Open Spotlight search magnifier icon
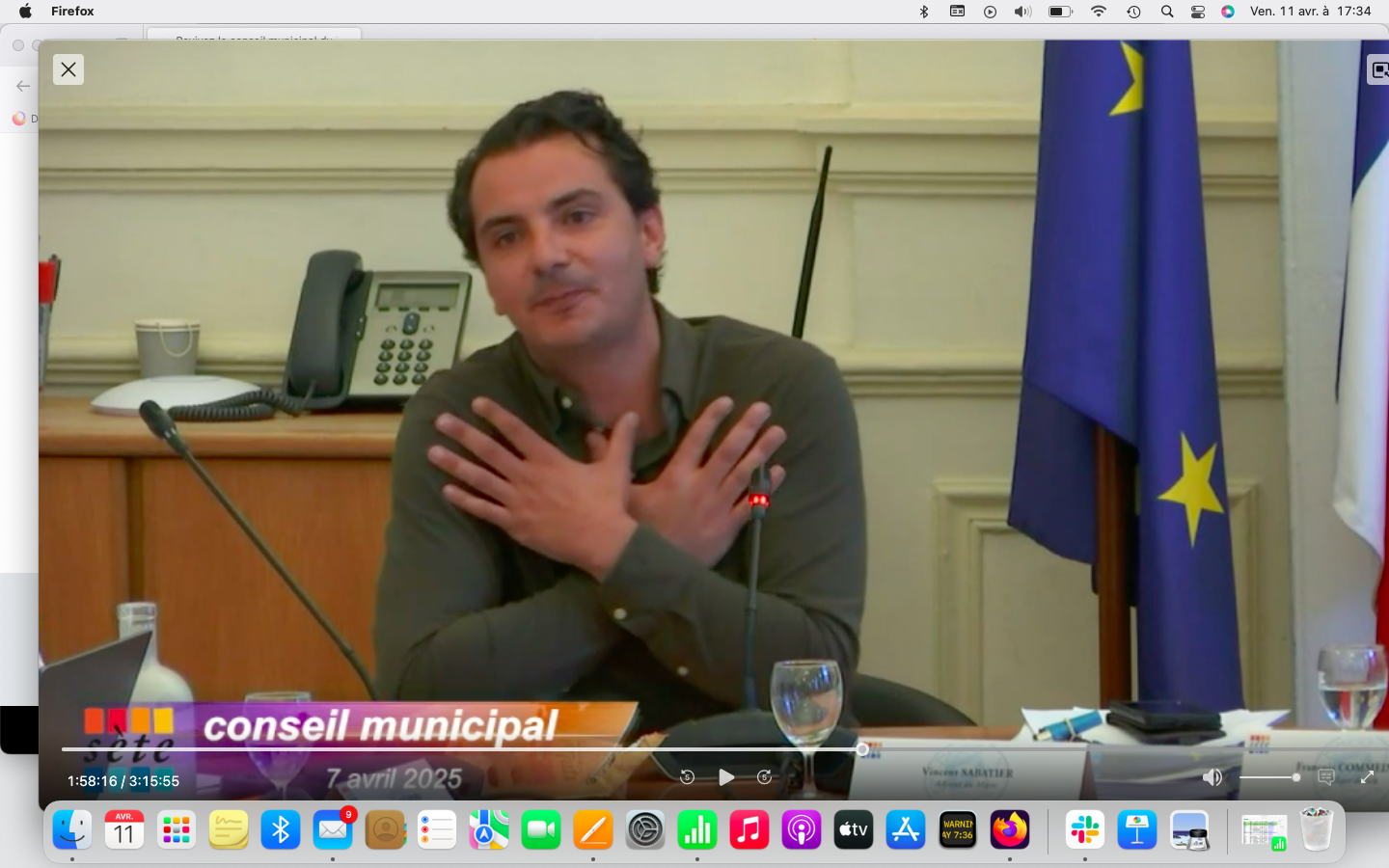 pos(1166,12)
